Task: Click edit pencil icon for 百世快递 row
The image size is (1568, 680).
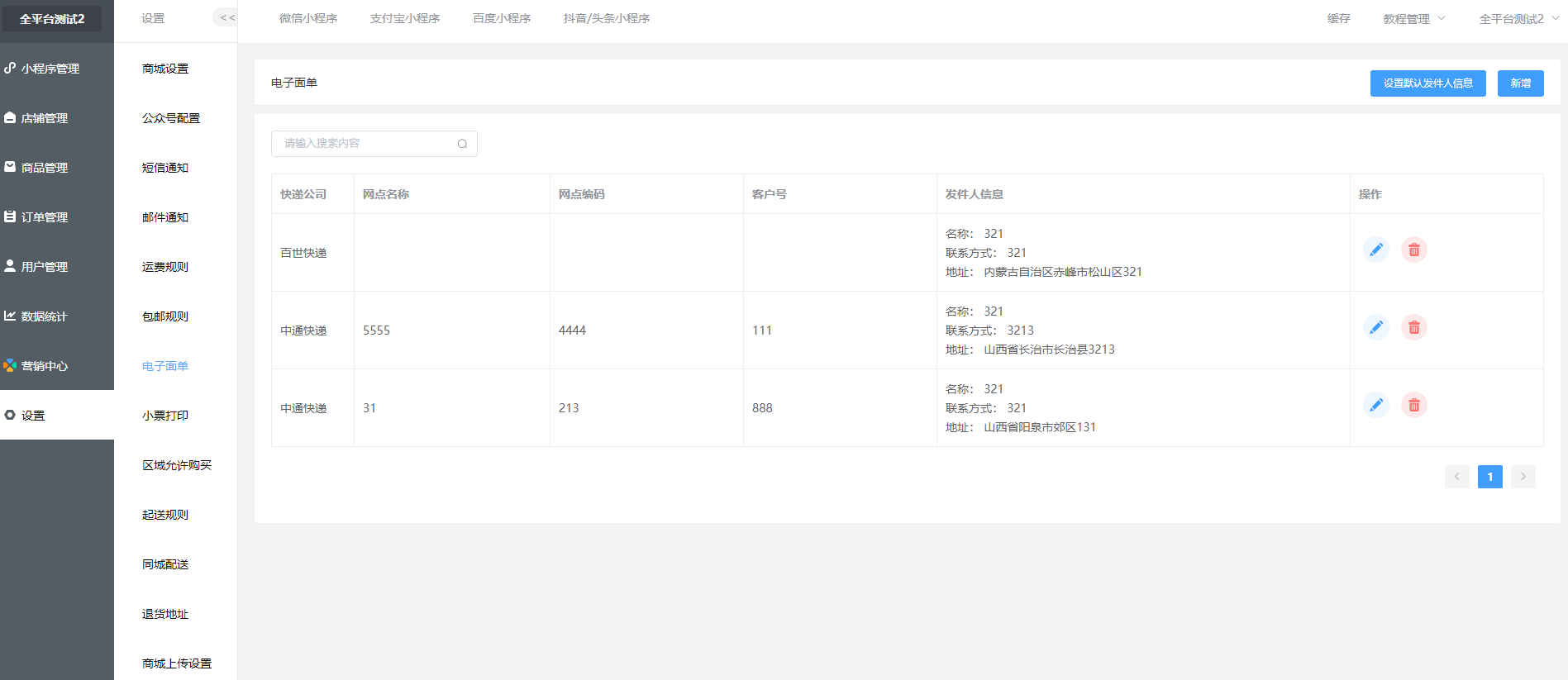Action: tap(1375, 250)
